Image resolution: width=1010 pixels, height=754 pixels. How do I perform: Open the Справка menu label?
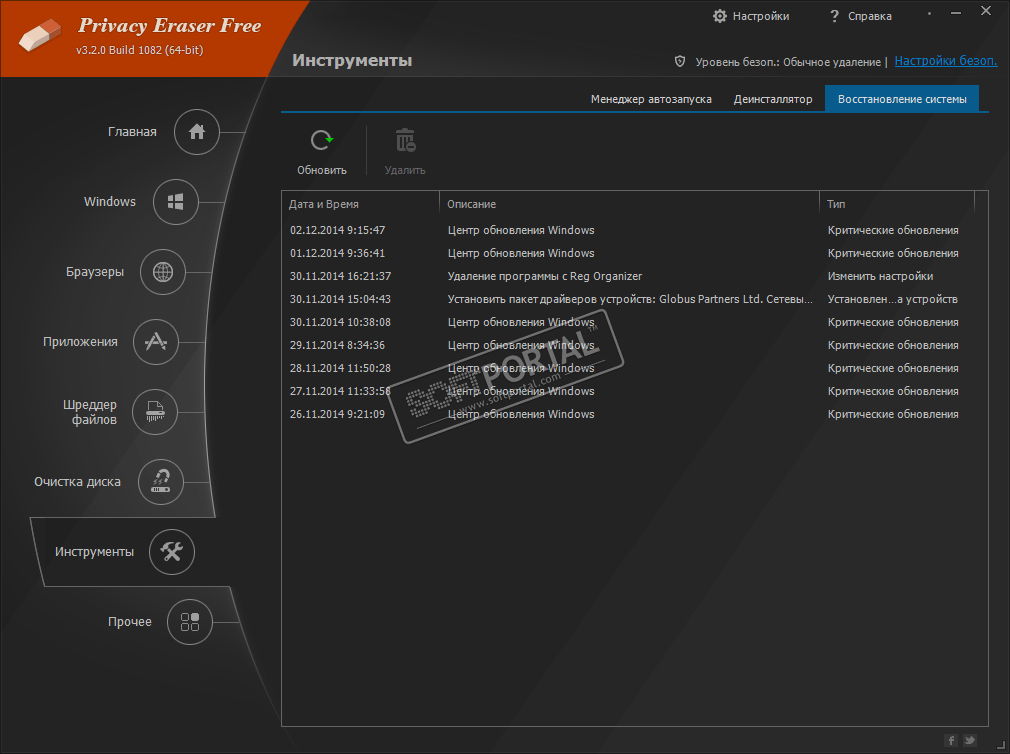click(870, 16)
